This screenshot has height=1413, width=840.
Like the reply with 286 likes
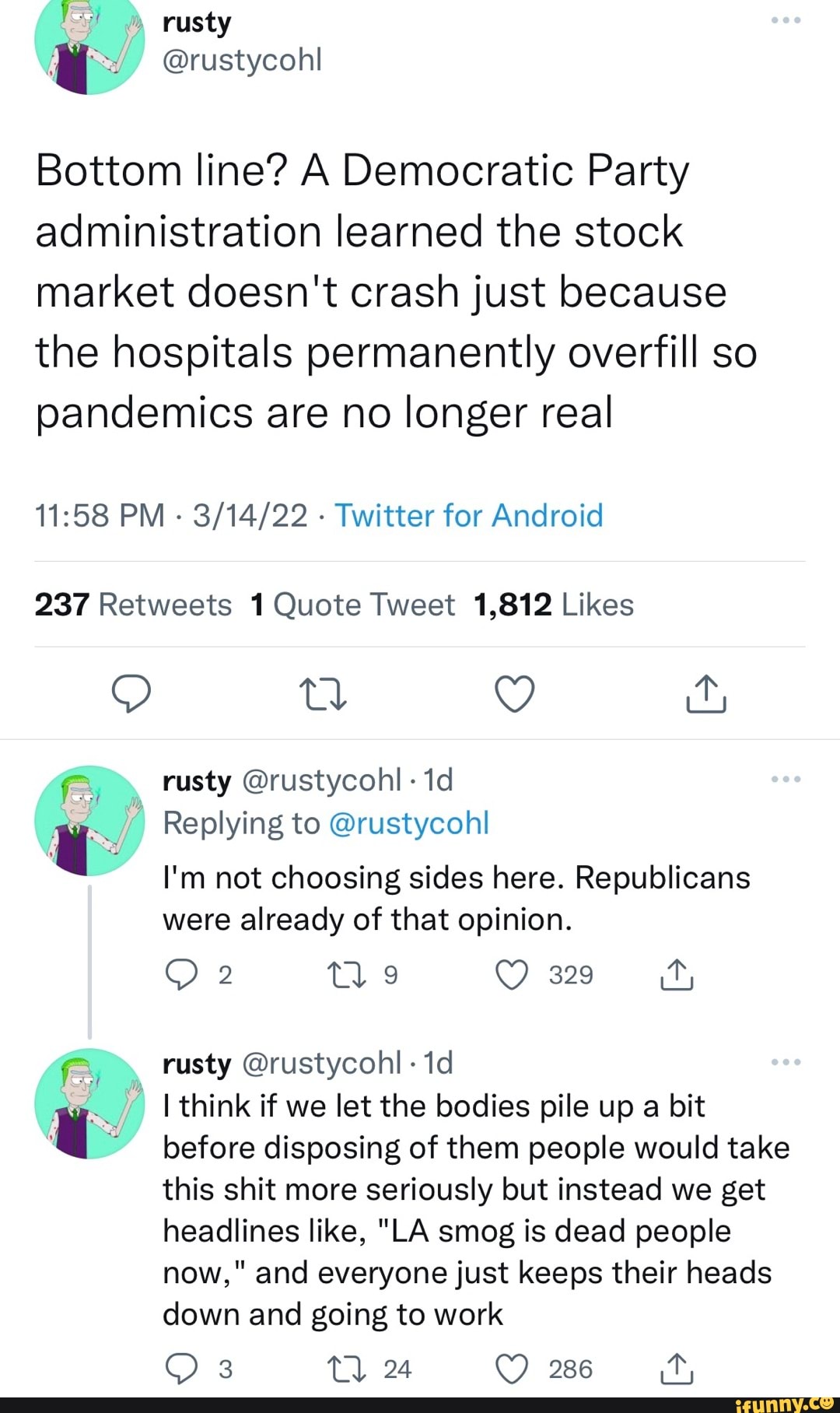pyautogui.click(x=513, y=1369)
